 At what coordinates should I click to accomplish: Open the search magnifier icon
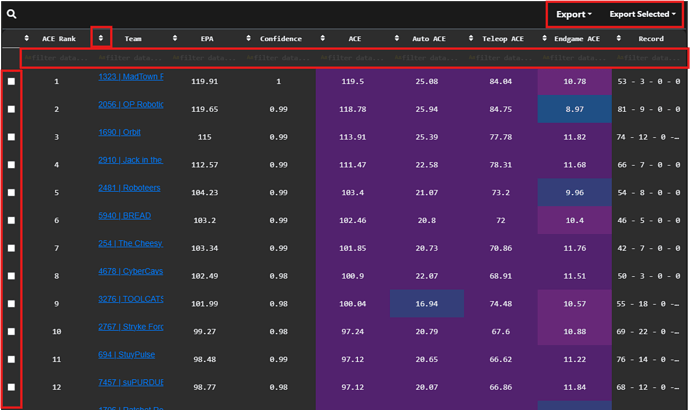[x=11, y=14]
